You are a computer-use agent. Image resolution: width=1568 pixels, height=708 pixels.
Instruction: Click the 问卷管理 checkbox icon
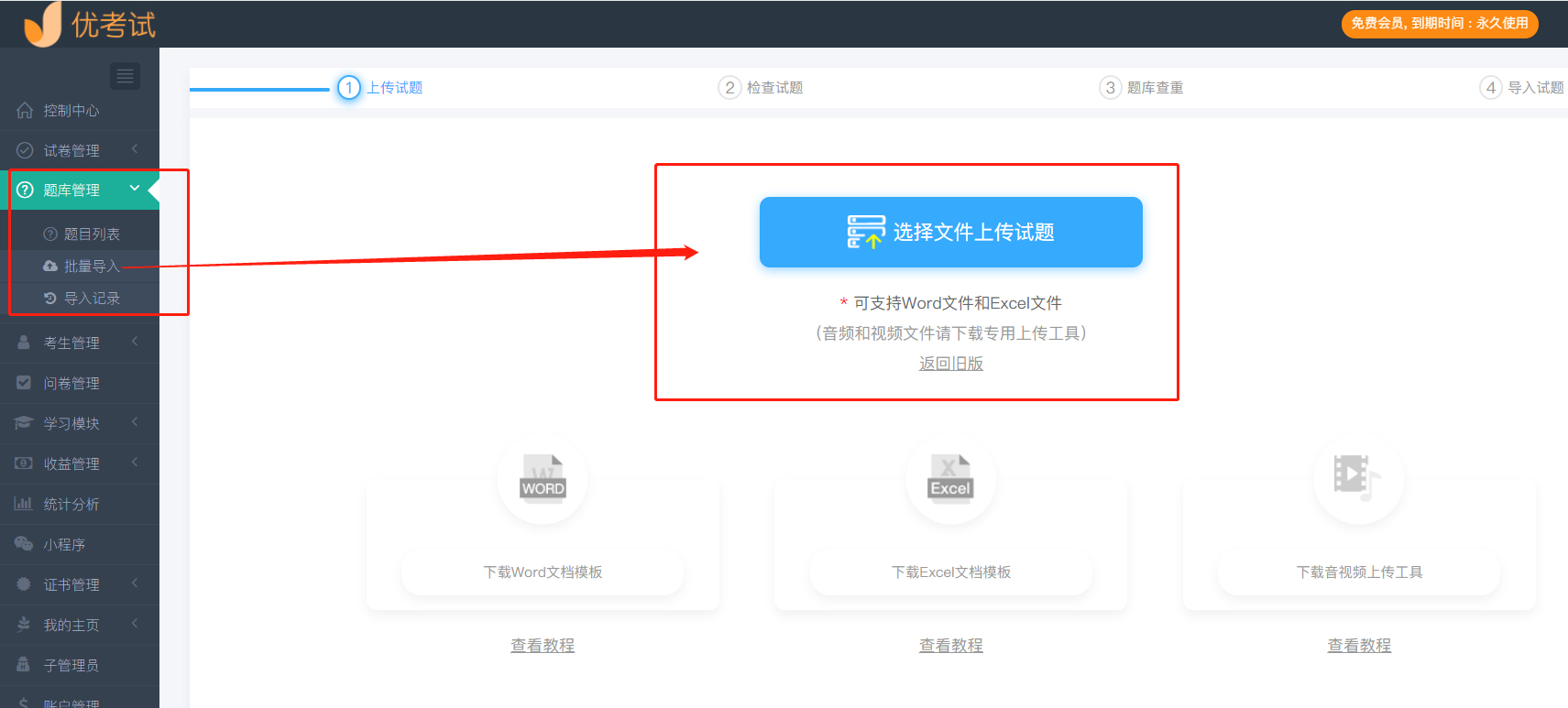24,382
